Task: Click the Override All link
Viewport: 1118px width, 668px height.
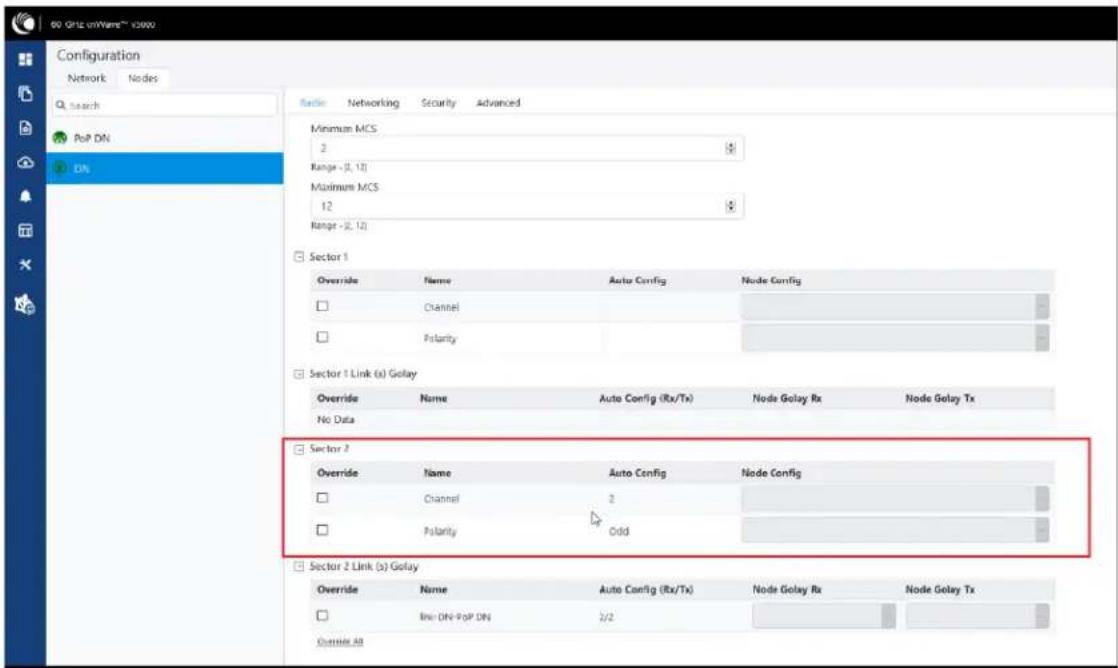Action: pos(339,642)
